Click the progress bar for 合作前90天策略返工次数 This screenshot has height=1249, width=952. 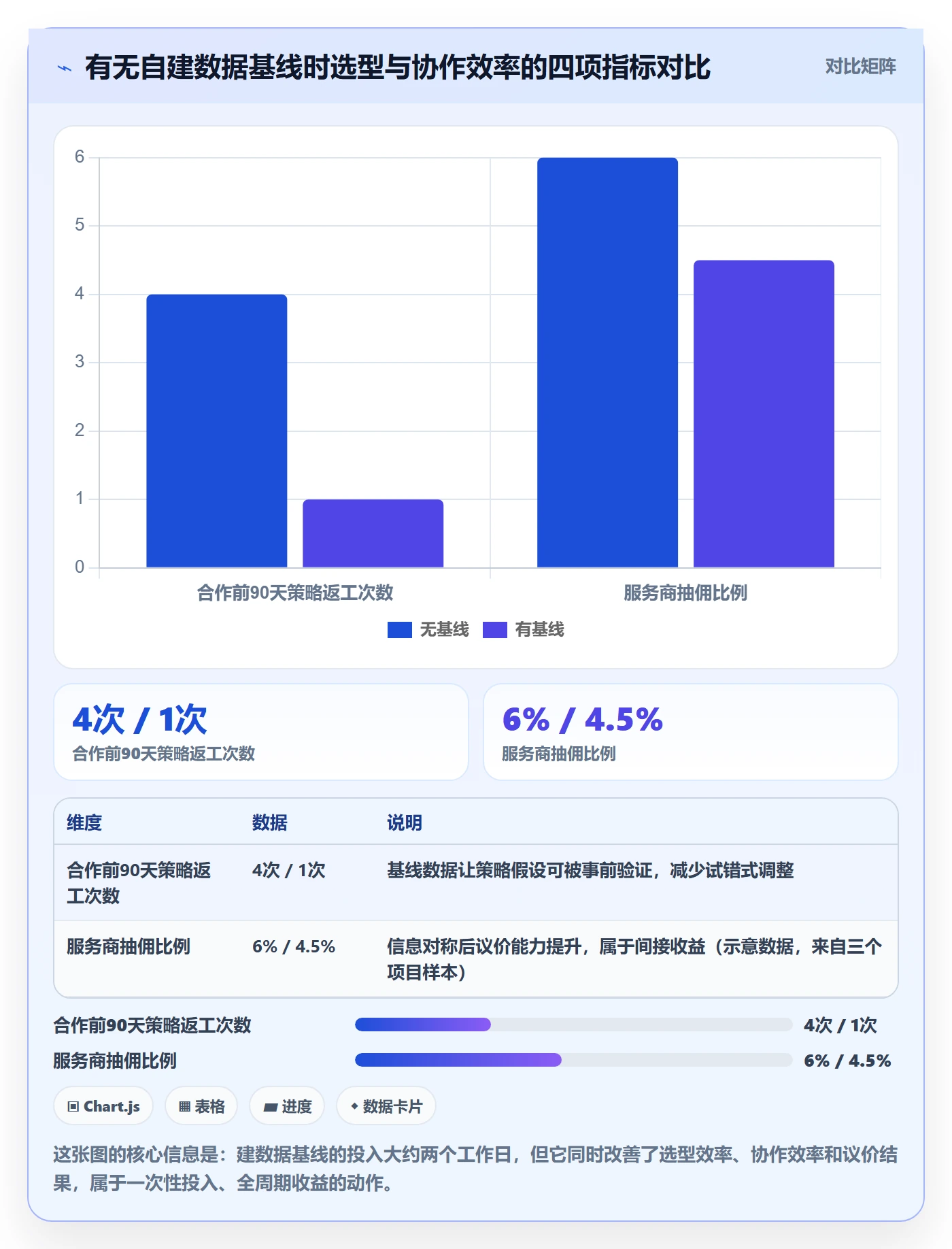click(x=573, y=1025)
